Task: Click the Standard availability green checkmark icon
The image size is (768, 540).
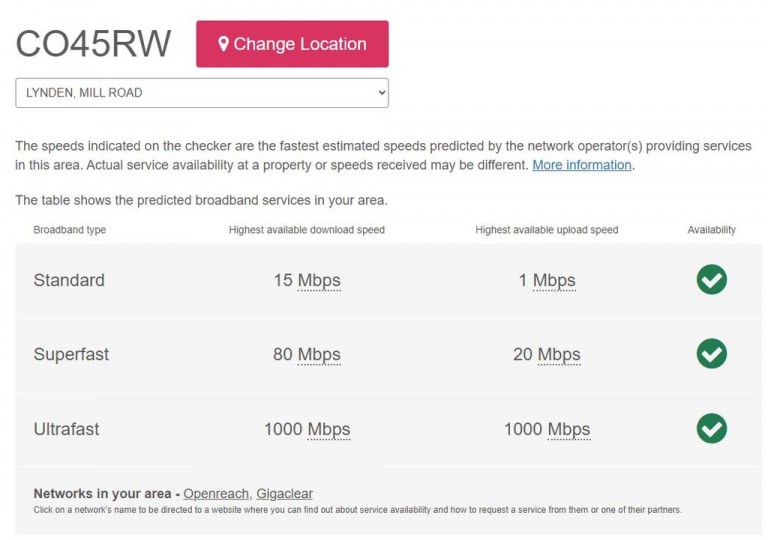Action: coord(712,279)
